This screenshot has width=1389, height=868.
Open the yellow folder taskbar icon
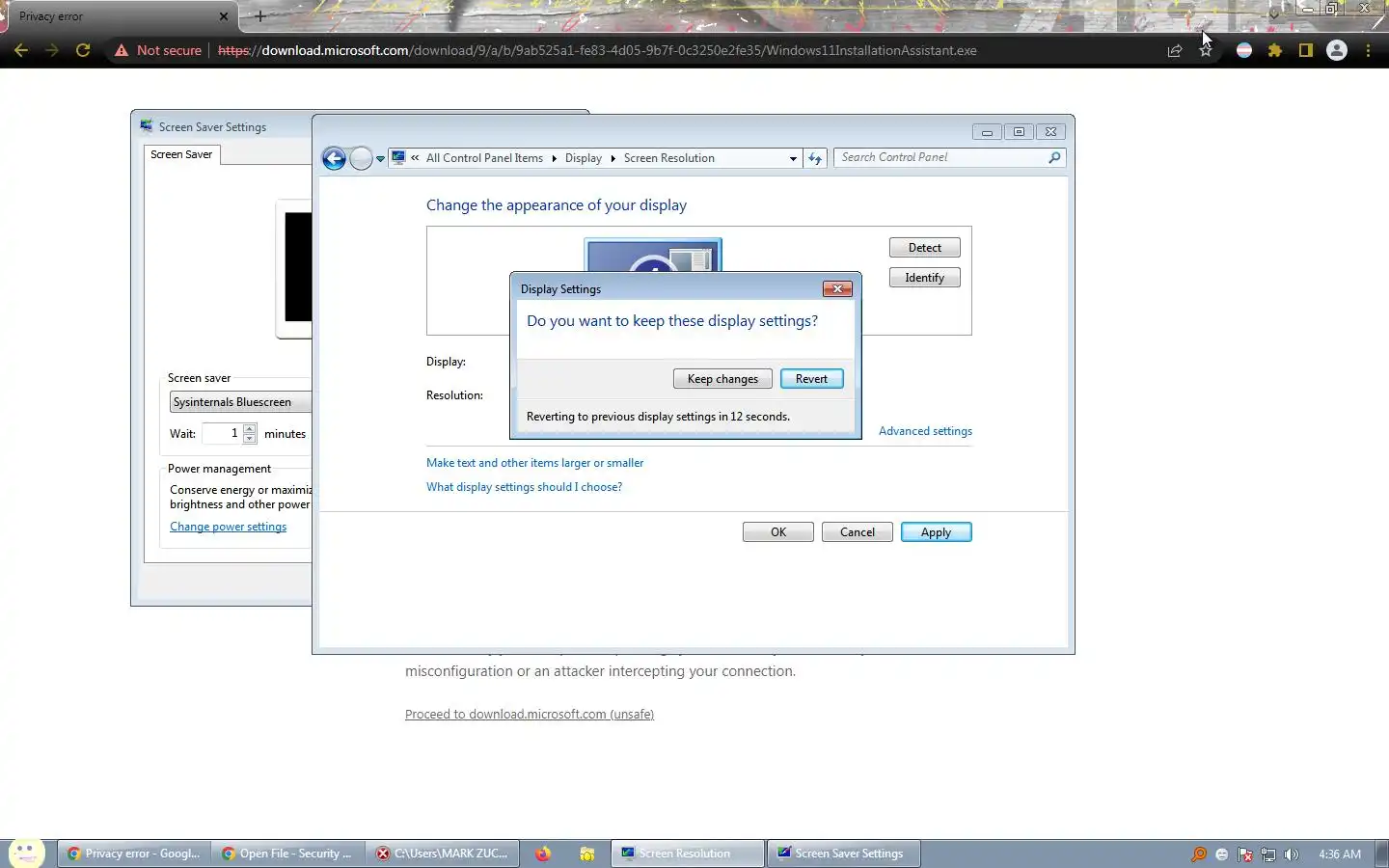[x=586, y=854]
